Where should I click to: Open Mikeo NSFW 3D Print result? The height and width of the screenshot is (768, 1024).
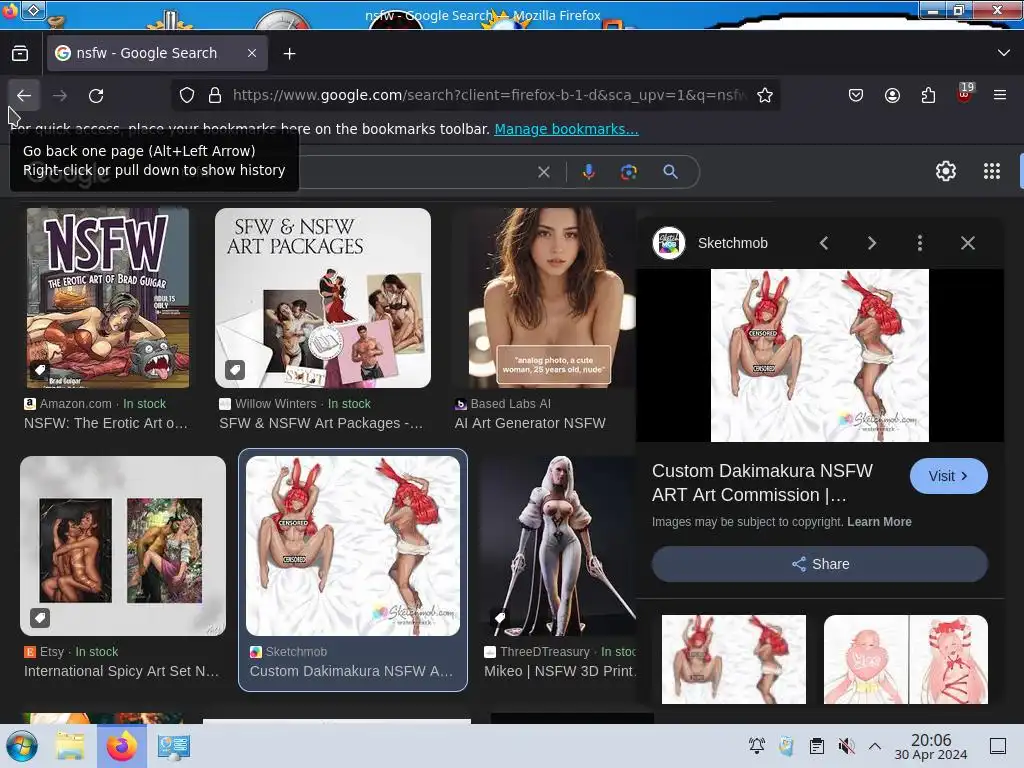click(x=560, y=671)
